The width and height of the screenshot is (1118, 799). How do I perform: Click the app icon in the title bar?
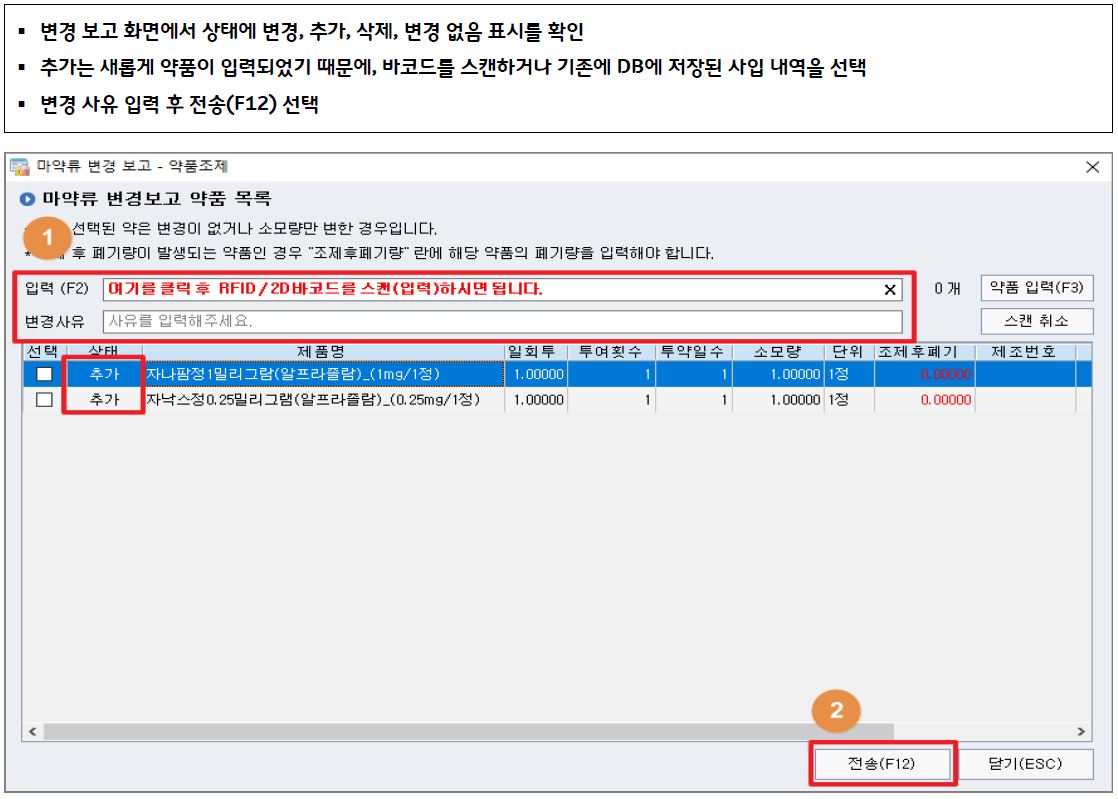click(x=19, y=166)
